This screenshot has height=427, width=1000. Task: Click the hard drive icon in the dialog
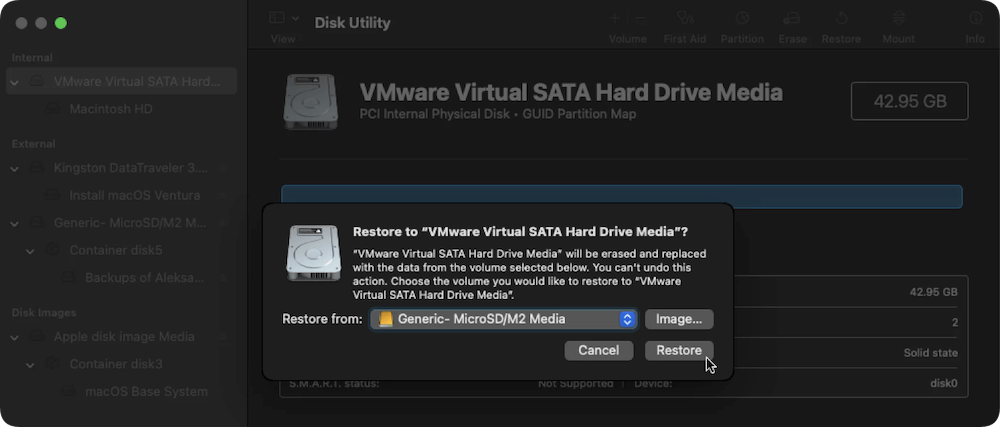[x=313, y=253]
